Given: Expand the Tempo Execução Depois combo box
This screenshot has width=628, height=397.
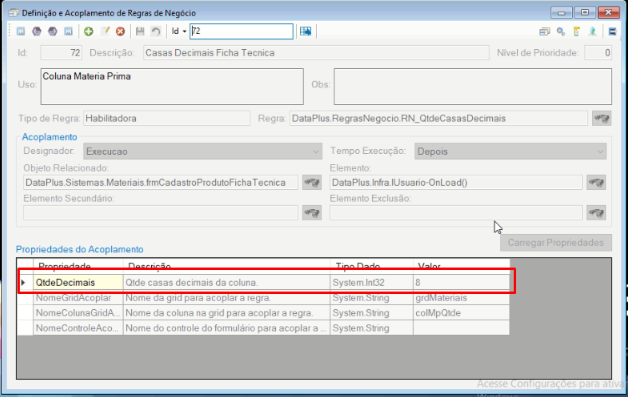Looking at the screenshot, I should click(x=510, y=151).
